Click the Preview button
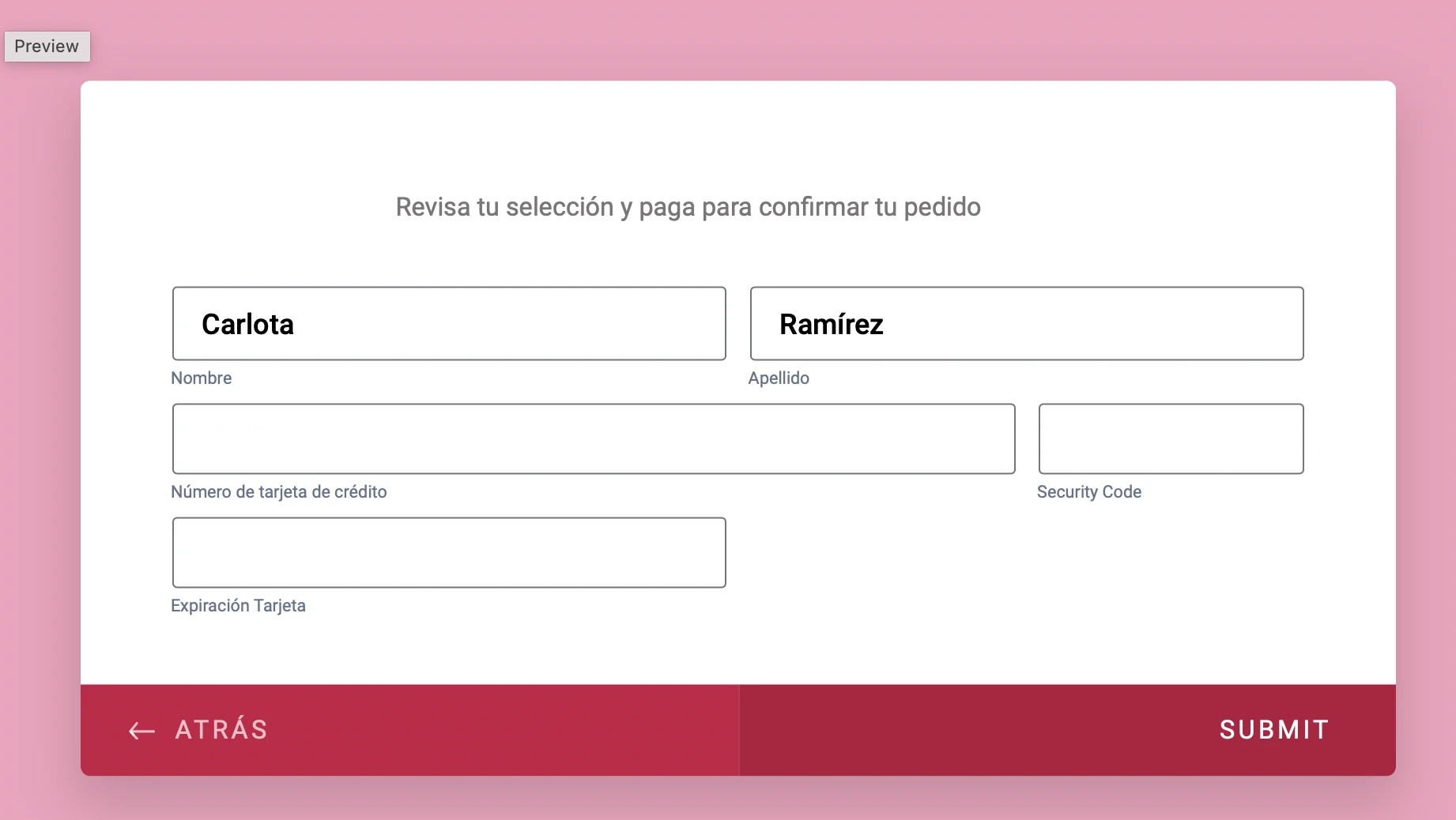Viewport: 1456px width, 820px height. pos(47,46)
